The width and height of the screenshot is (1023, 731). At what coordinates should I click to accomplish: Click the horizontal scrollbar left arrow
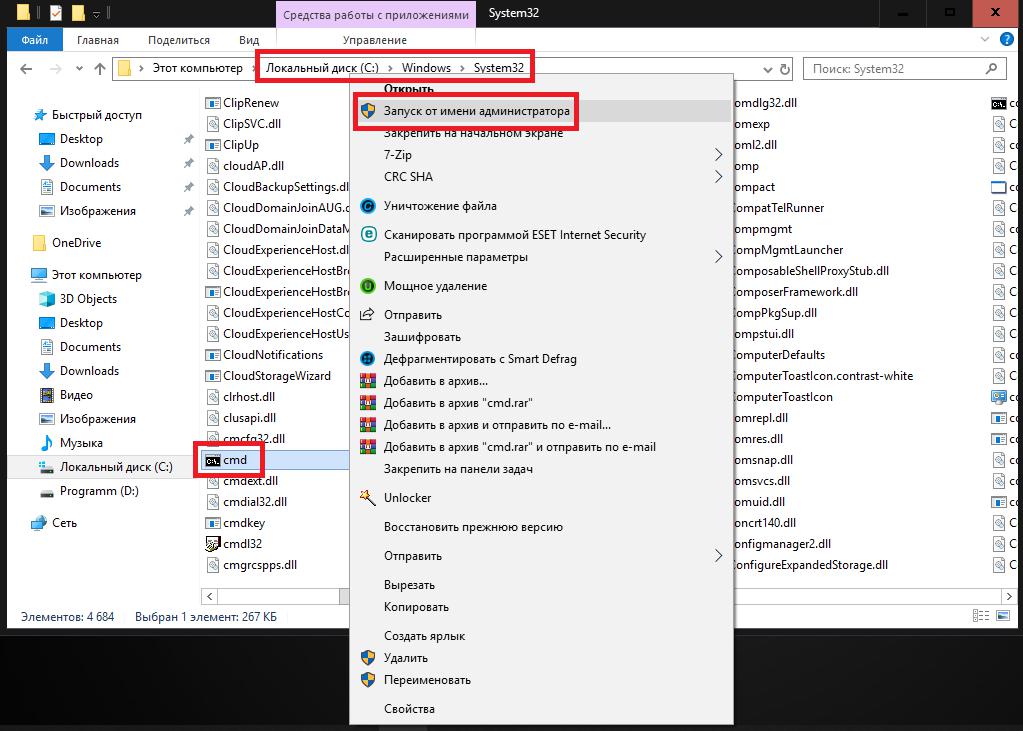click(209, 596)
